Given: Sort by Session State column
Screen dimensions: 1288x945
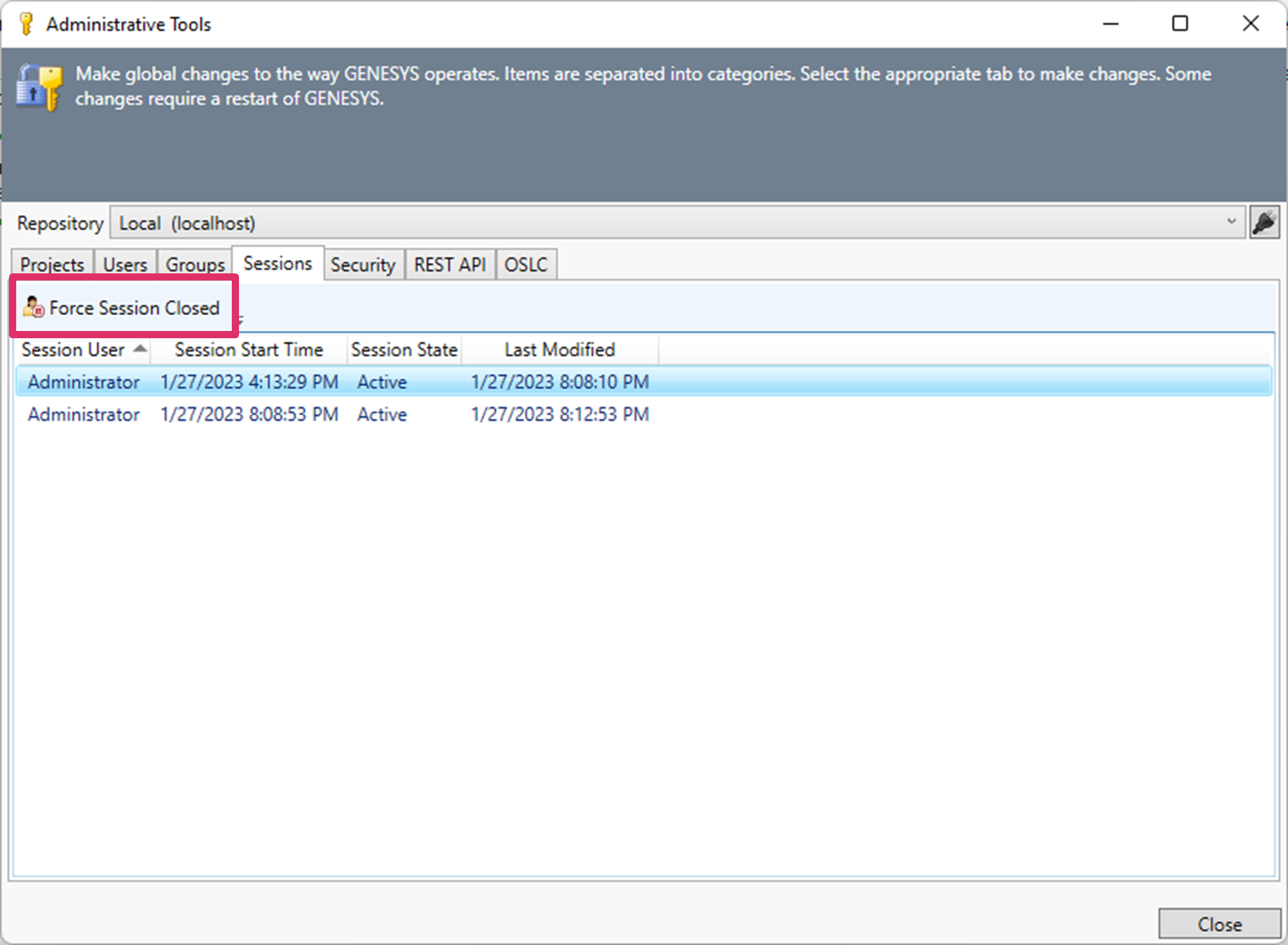Looking at the screenshot, I should coord(404,350).
